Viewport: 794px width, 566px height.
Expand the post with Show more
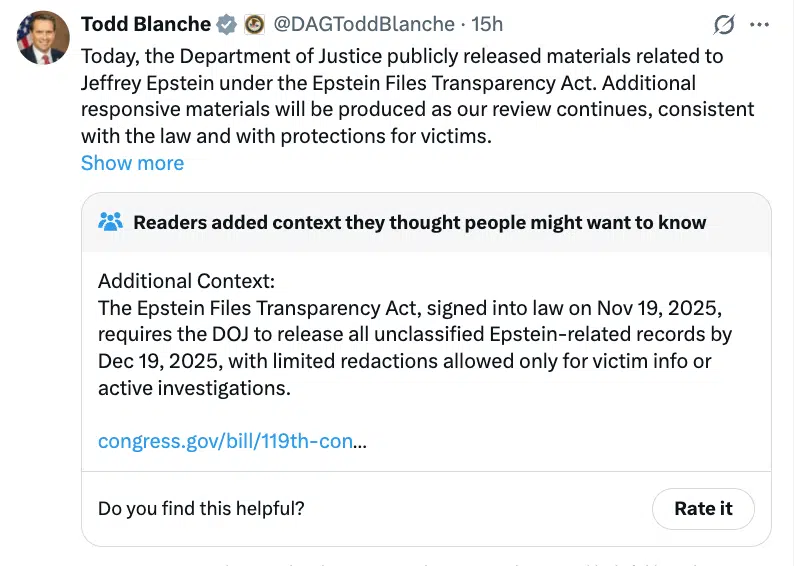[x=132, y=163]
